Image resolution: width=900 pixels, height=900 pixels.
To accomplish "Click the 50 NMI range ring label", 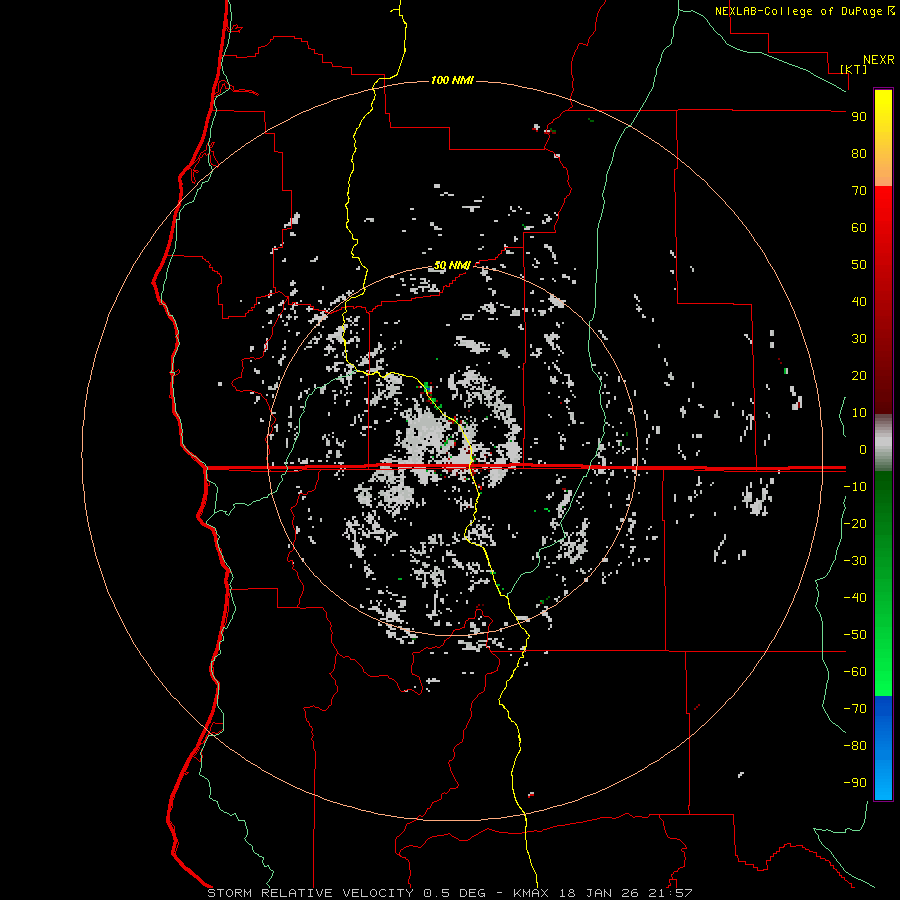I will [452, 265].
